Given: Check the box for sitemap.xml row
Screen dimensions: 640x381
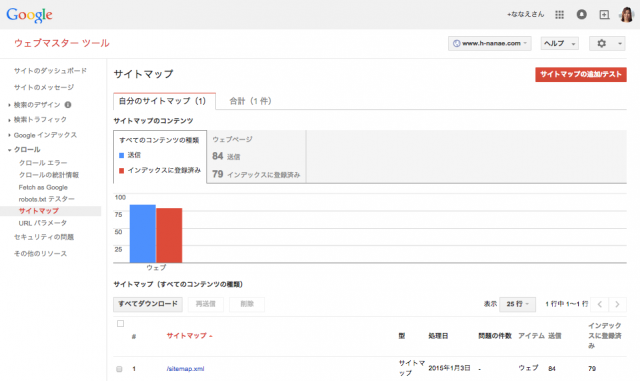Looking at the screenshot, I should pyautogui.click(x=119, y=369).
